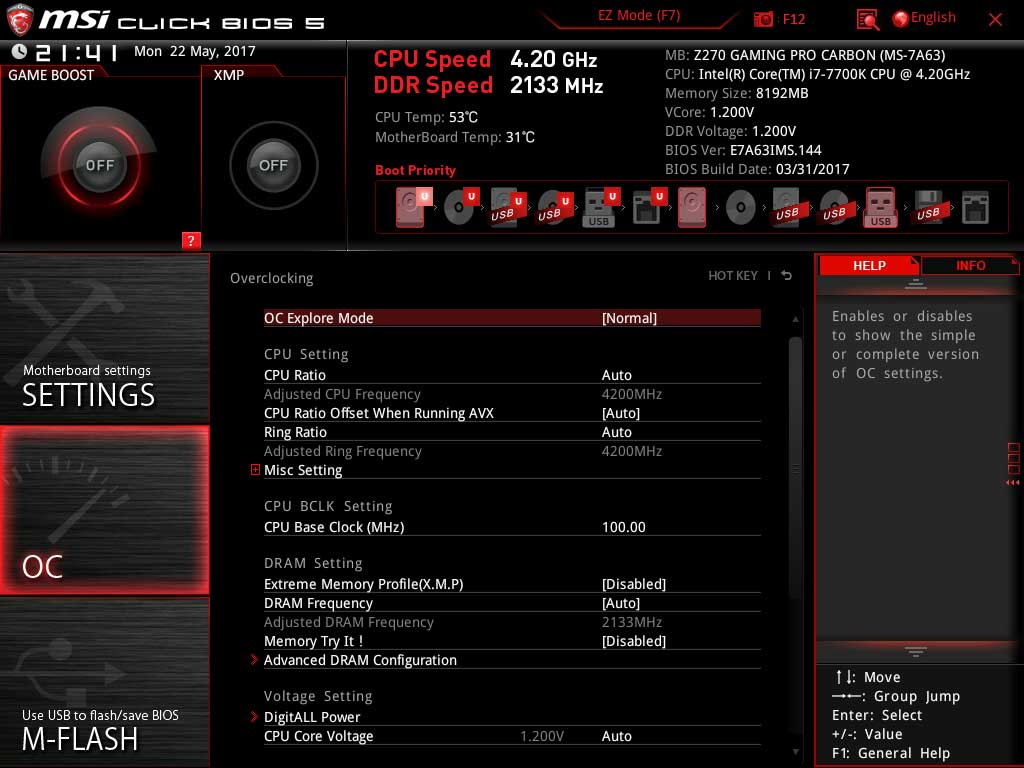Screen dimensions: 1024x768
Task: Toggle the GAME BOOST knob on
Action: coord(99,165)
